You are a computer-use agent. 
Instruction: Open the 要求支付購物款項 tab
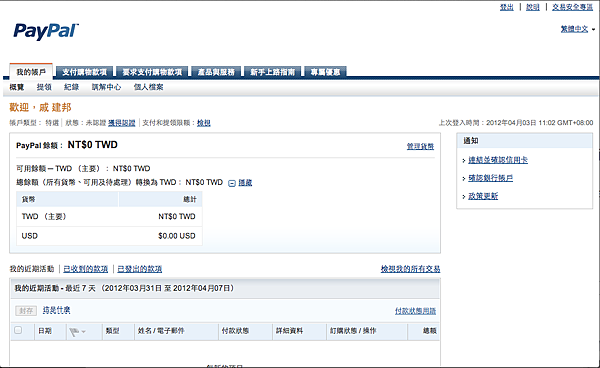click(152, 72)
